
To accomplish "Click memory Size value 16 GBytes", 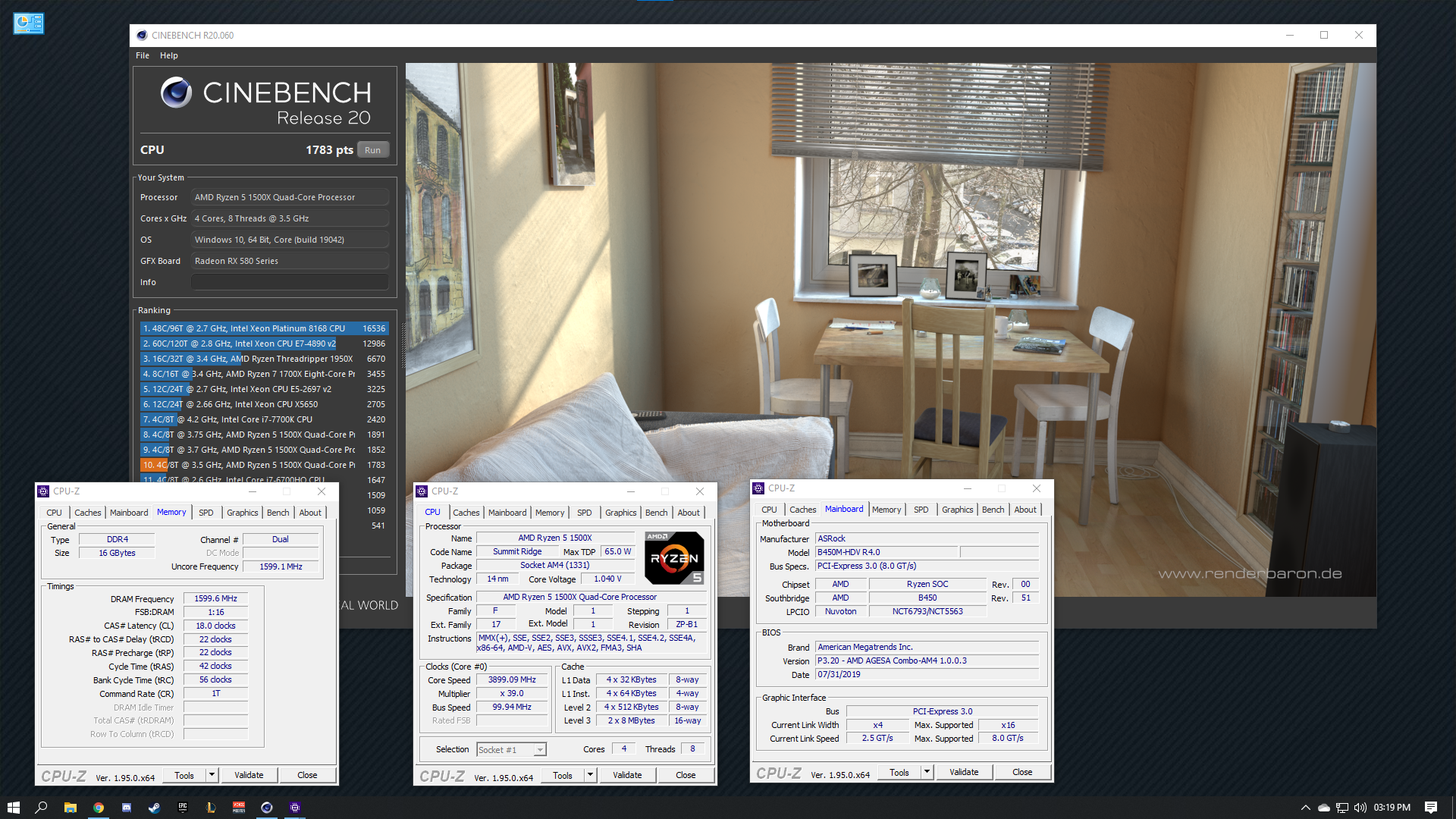I will (x=117, y=553).
